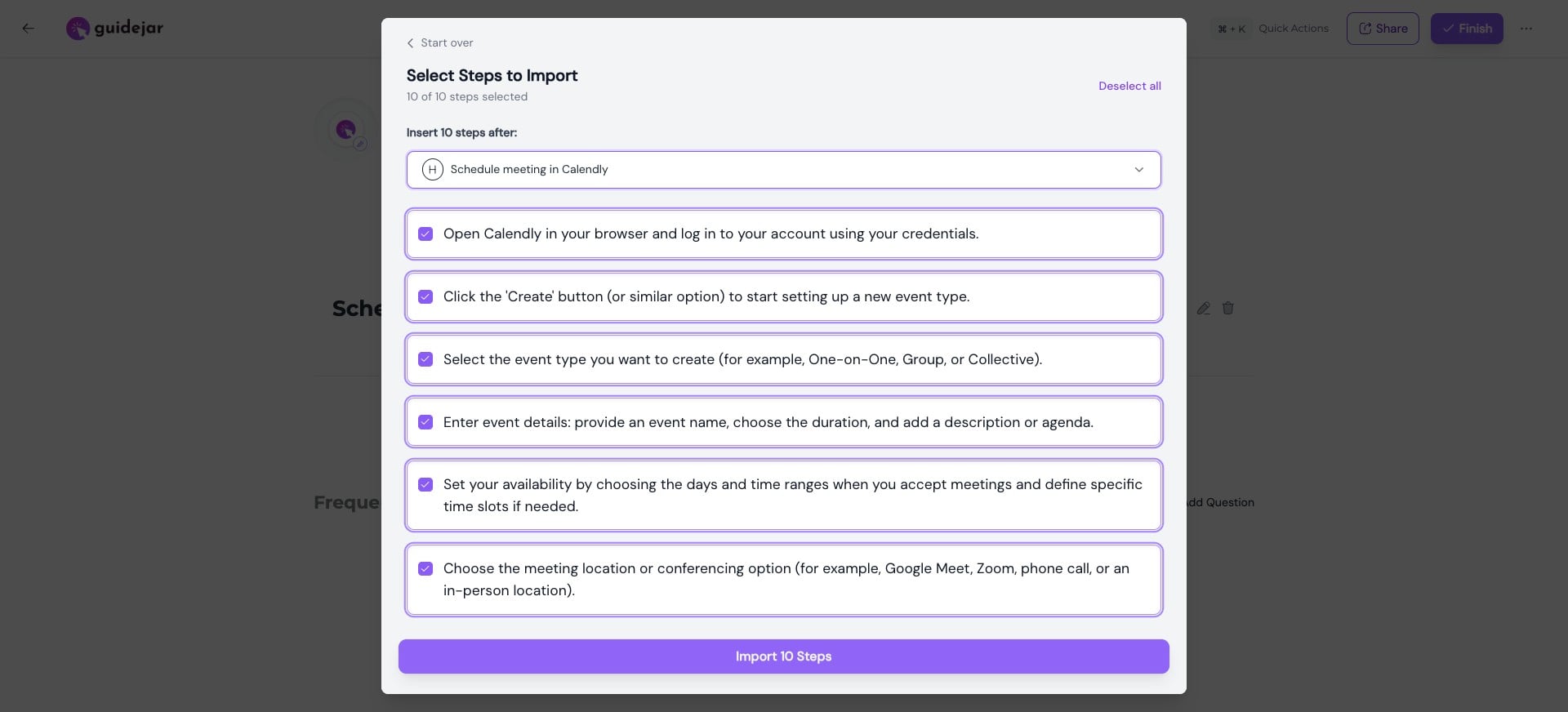The image size is (1568, 712).
Task: Click the ⌘+K shortcut badge
Action: pos(1232,29)
